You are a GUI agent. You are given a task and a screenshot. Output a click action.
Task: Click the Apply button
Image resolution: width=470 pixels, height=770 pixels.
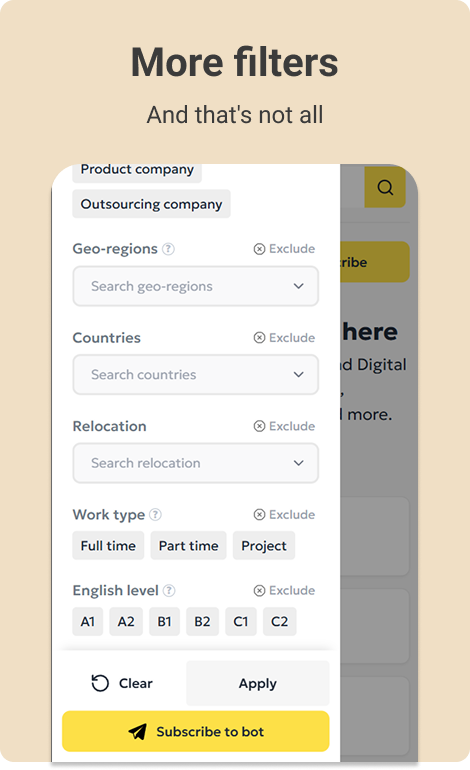click(258, 683)
